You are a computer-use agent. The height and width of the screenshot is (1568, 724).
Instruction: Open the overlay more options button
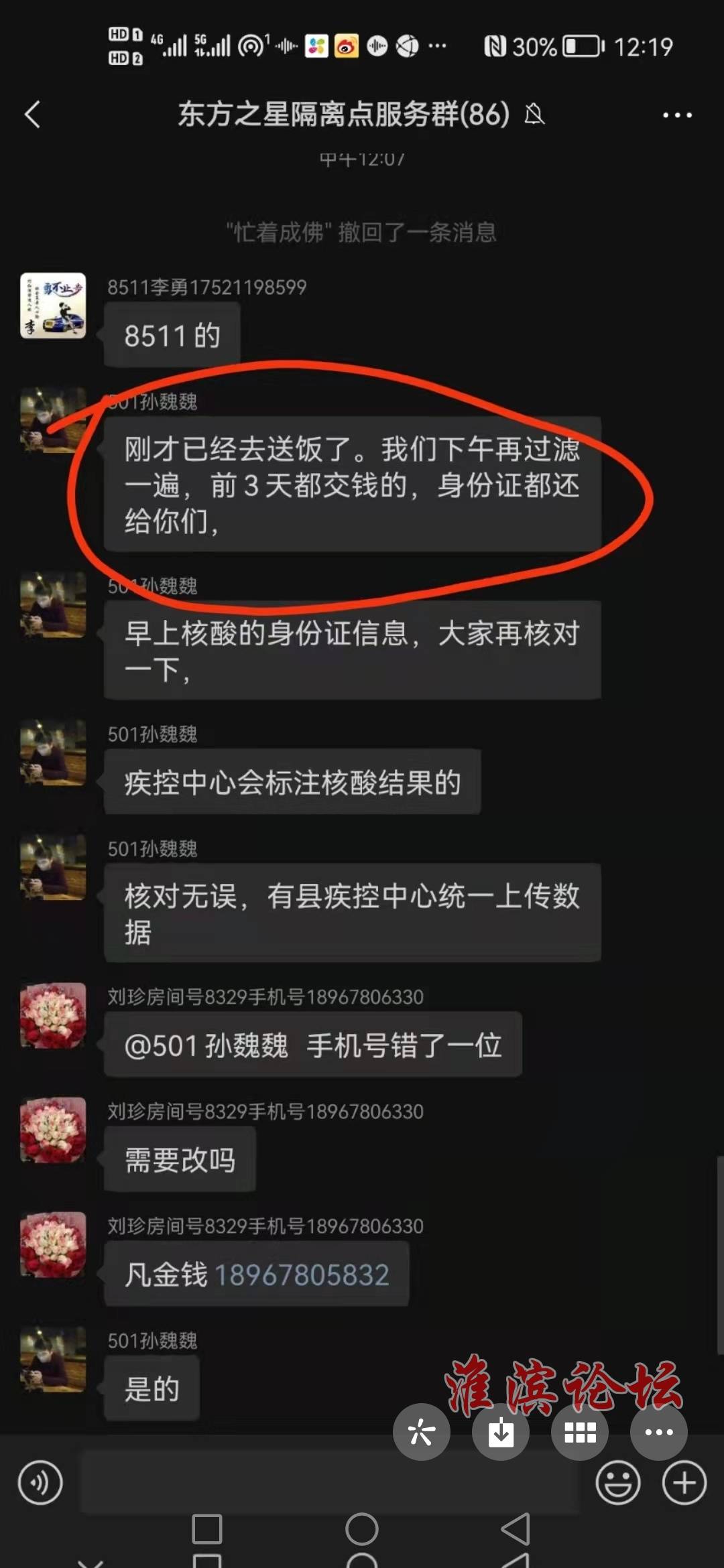tap(659, 1432)
